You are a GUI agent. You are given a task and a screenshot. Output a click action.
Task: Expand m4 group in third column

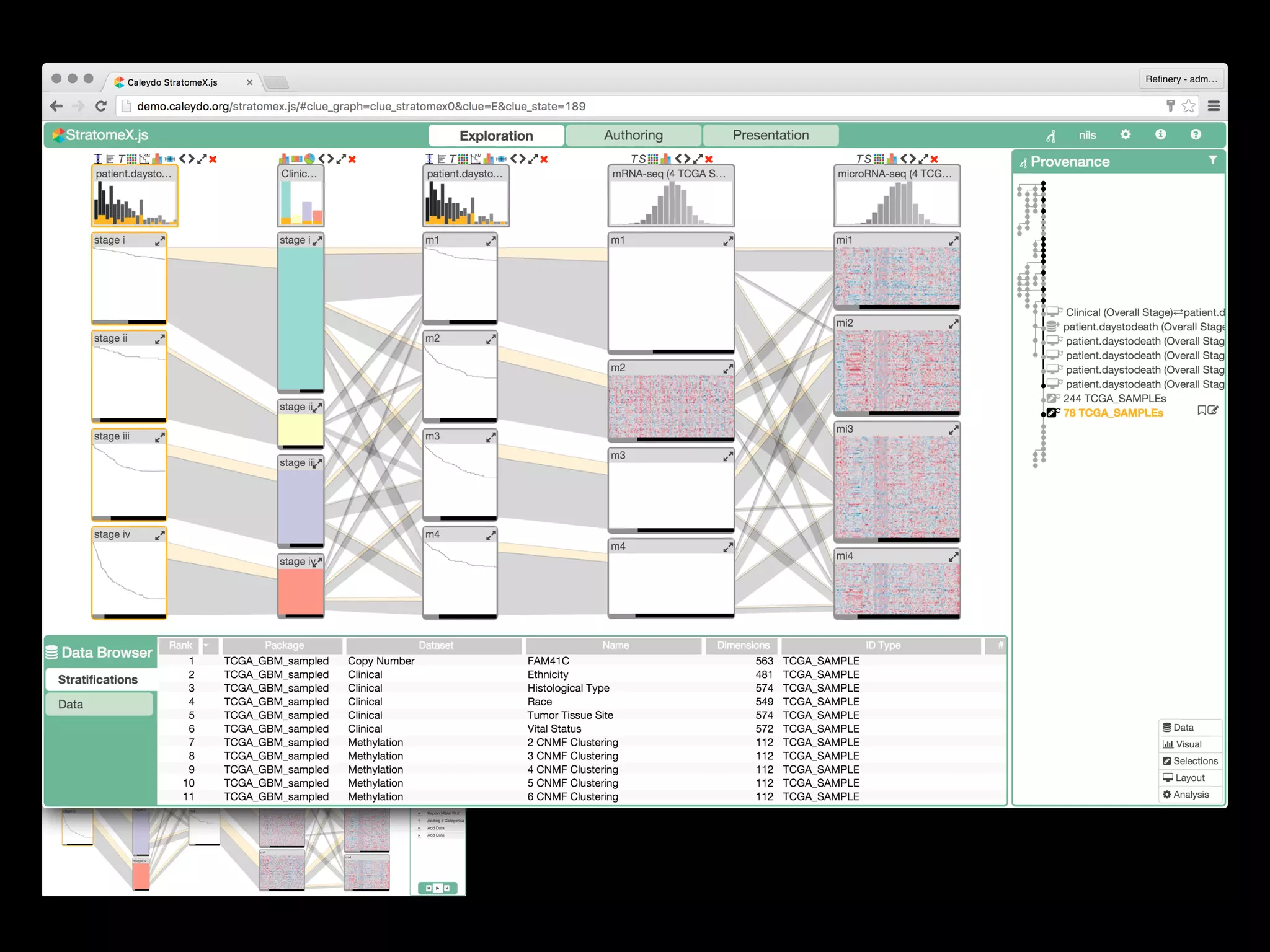click(x=491, y=535)
